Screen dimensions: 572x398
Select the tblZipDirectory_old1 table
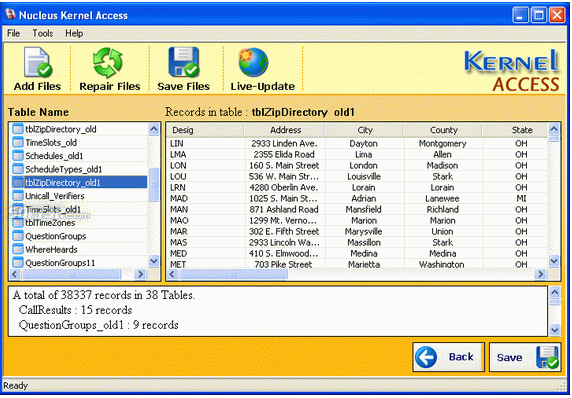click(x=79, y=182)
